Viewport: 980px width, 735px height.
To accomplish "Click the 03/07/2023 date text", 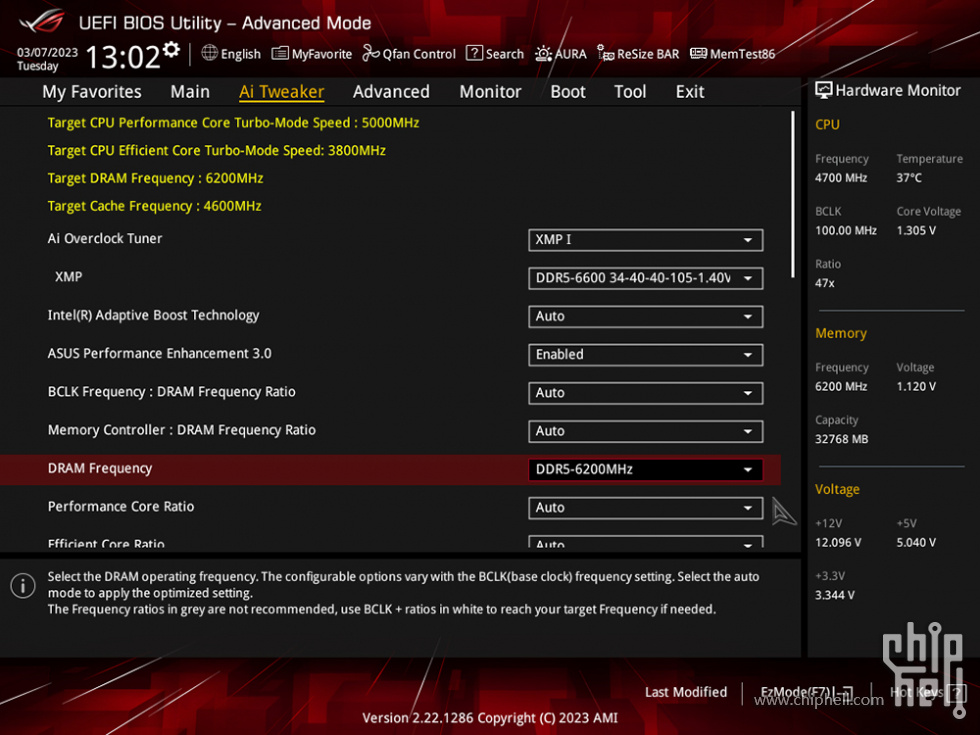I will [47, 52].
